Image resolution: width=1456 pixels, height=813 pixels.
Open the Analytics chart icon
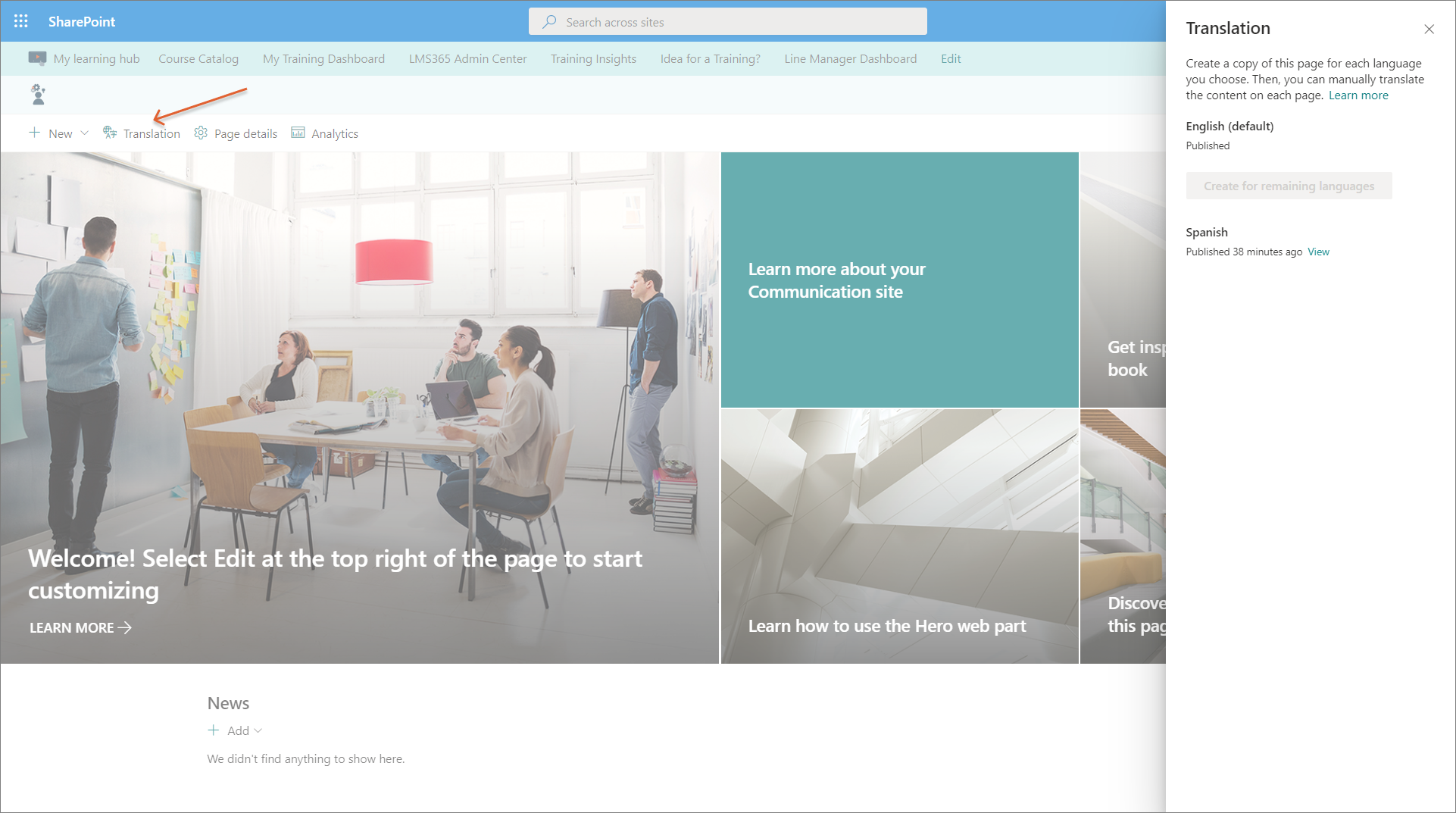tap(298, 133)
